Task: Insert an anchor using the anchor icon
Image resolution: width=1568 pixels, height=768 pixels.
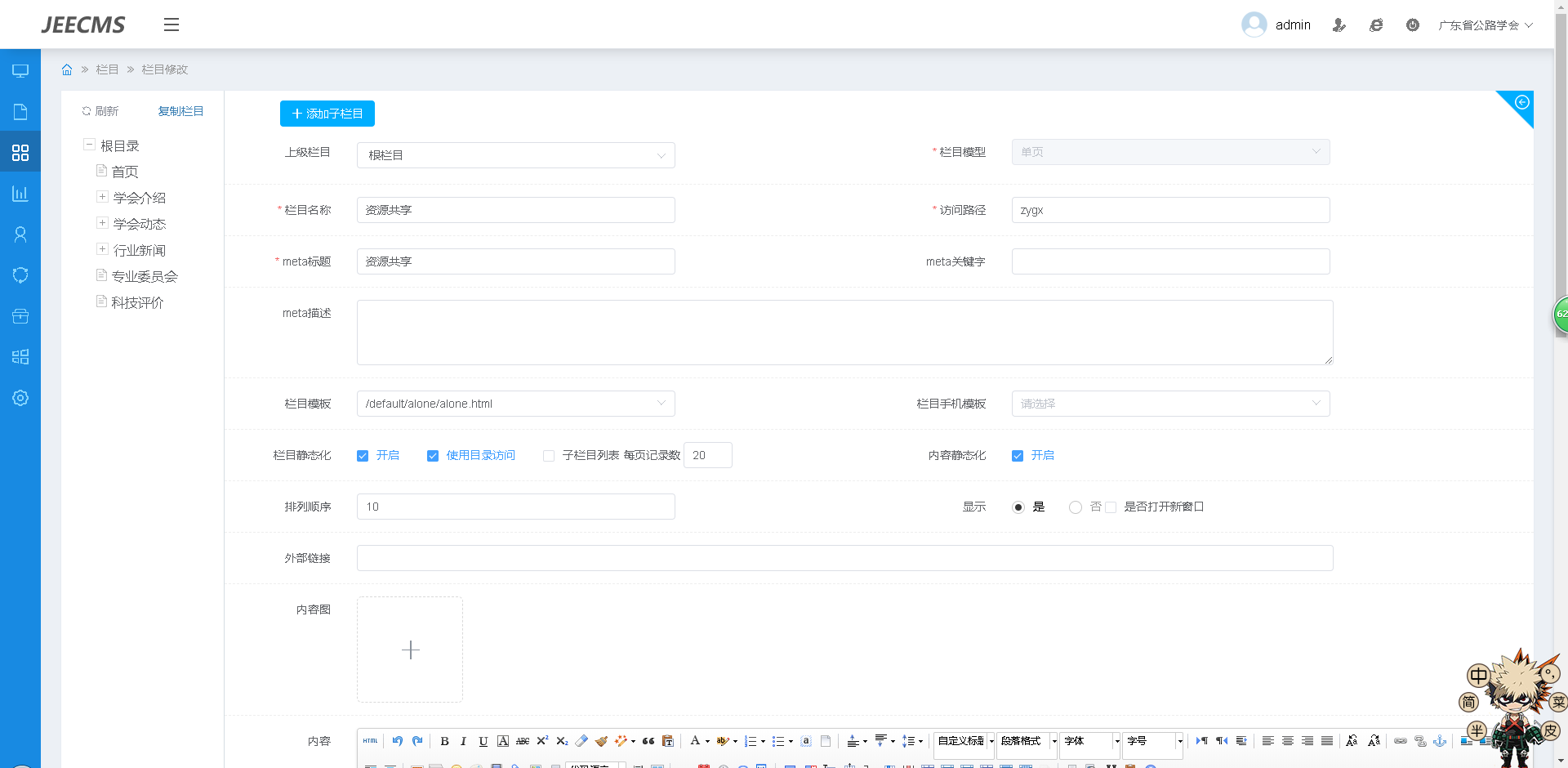Action: [1440, 741]
